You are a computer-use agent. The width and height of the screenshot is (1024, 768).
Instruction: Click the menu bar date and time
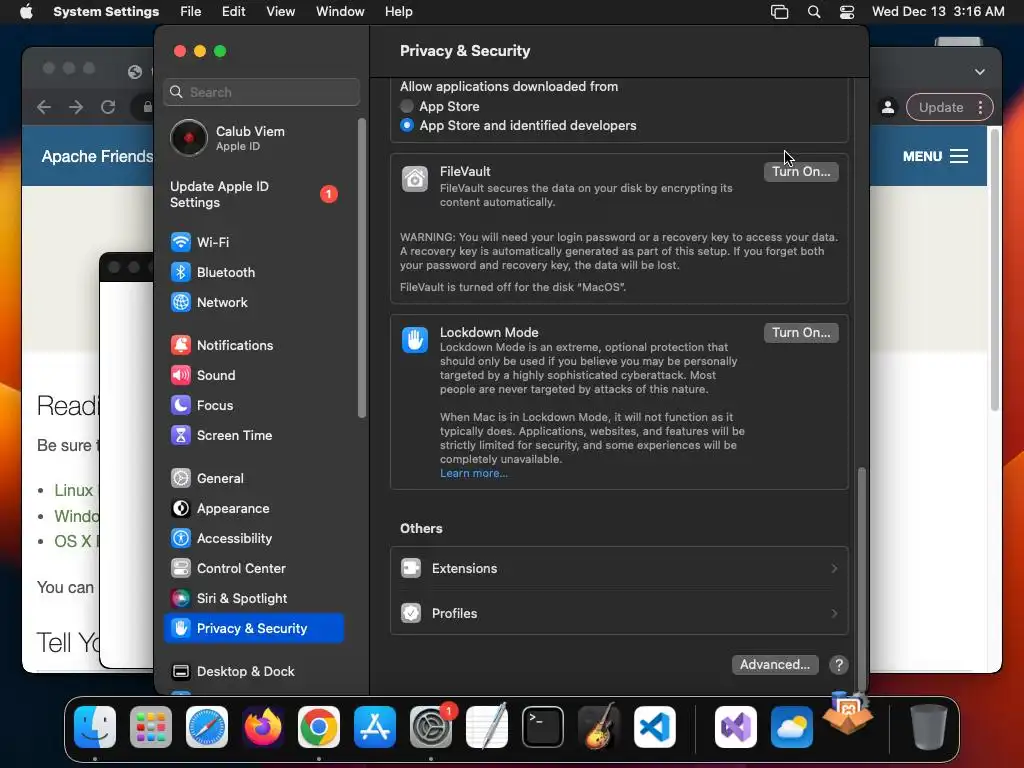click(x=938, y=12)
